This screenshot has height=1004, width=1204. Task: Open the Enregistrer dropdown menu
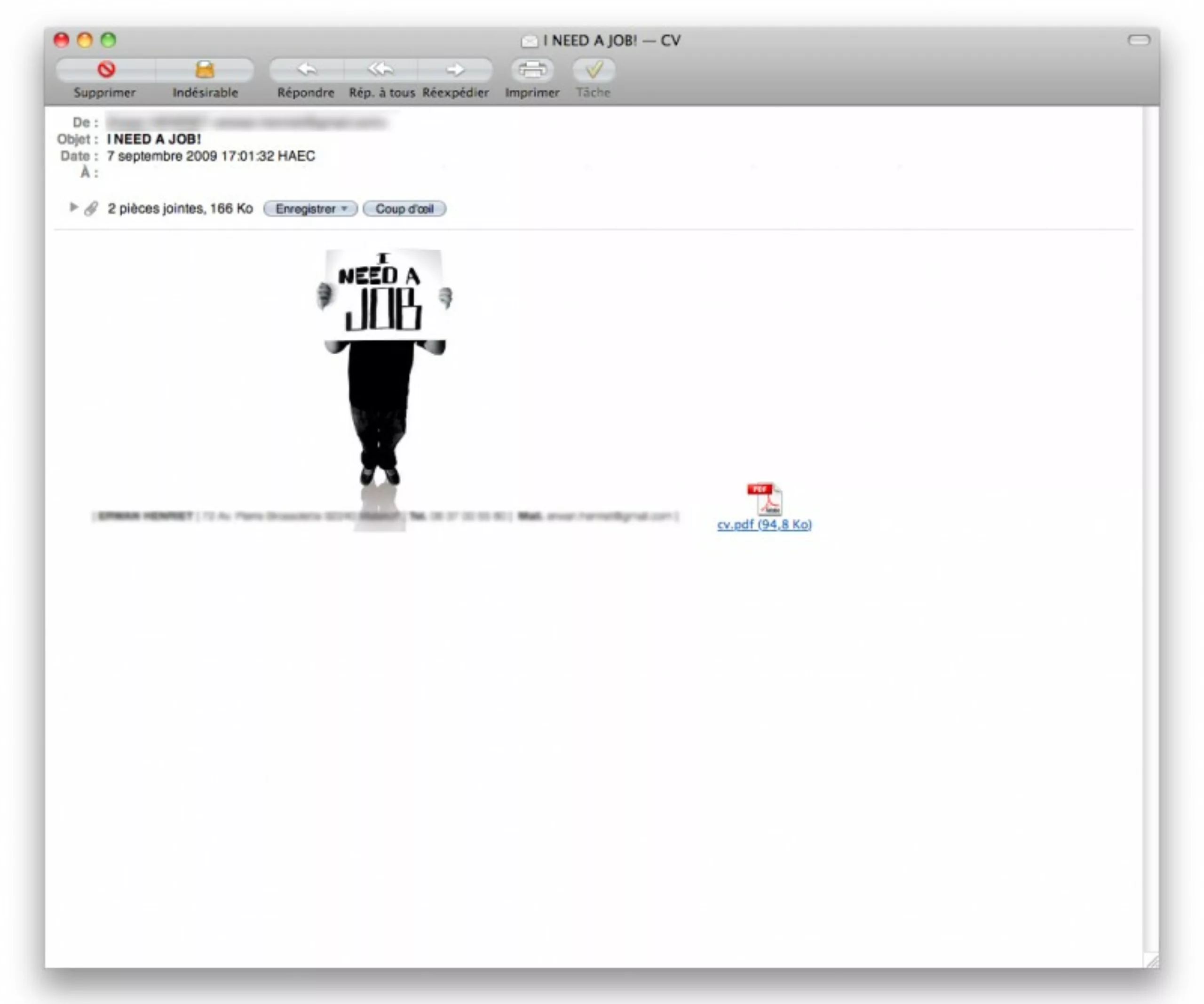click(x=310, y=209)
